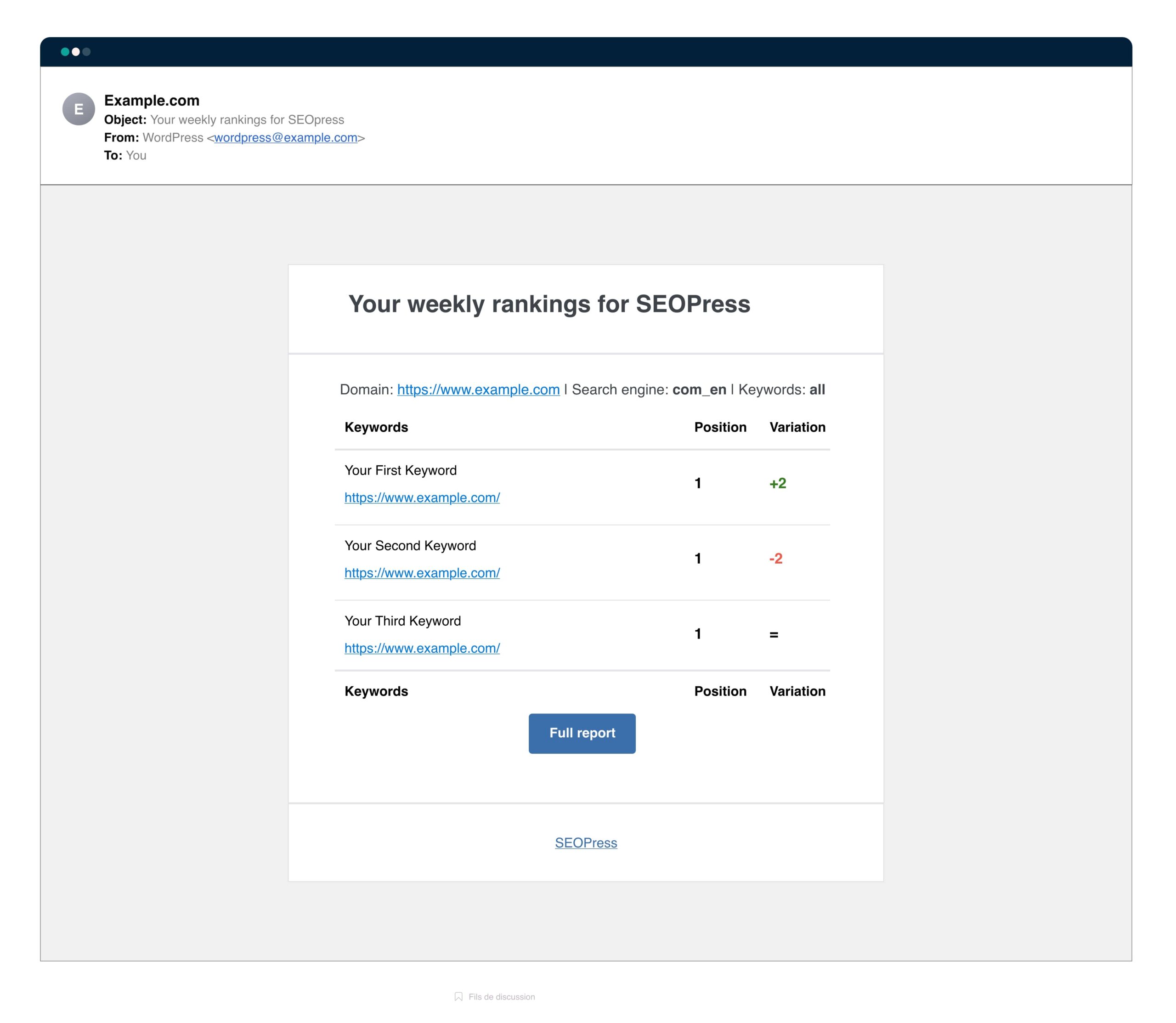Open the URL under Your Third Keyword

click(x=422, y=649)
